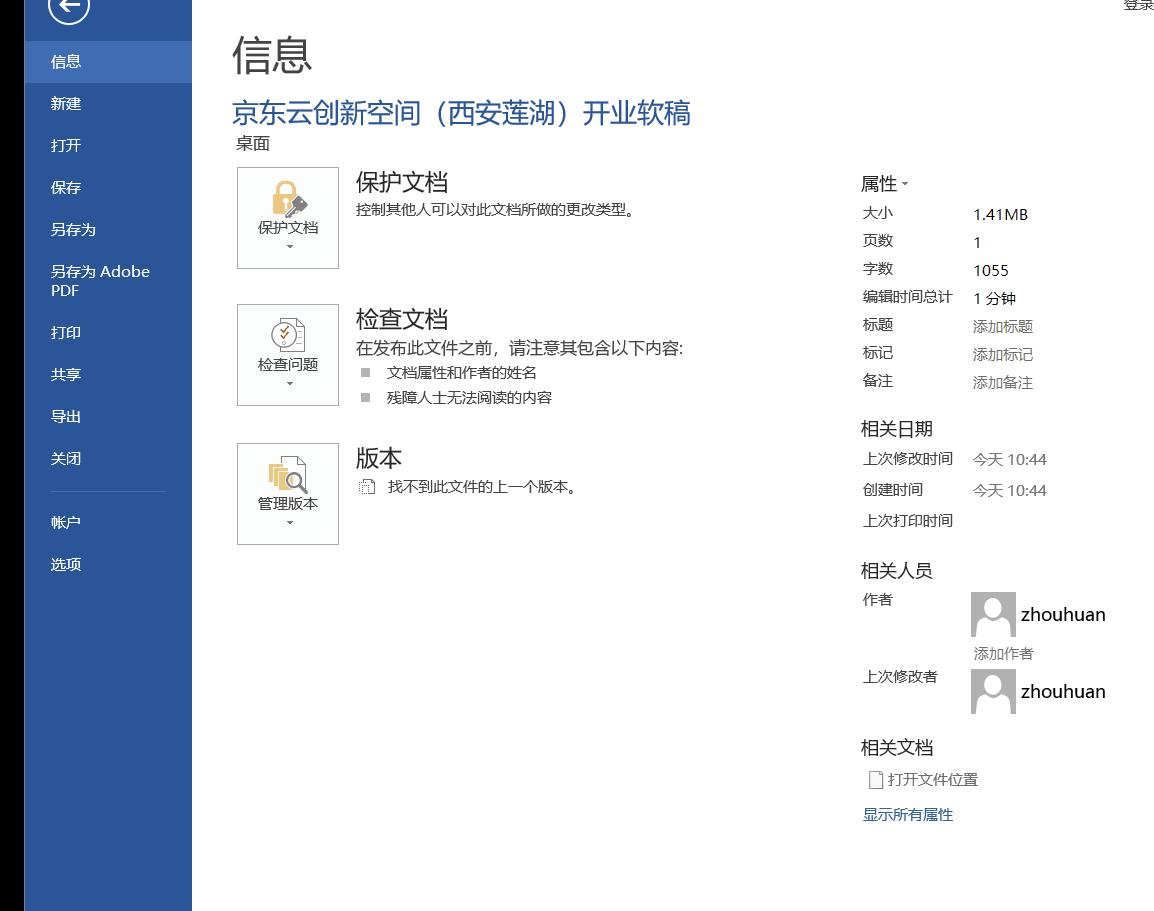Viewport: 1154px width, 911px height.
Task: Select 打印 in the left menu
Action: click(x=108, y=333)
